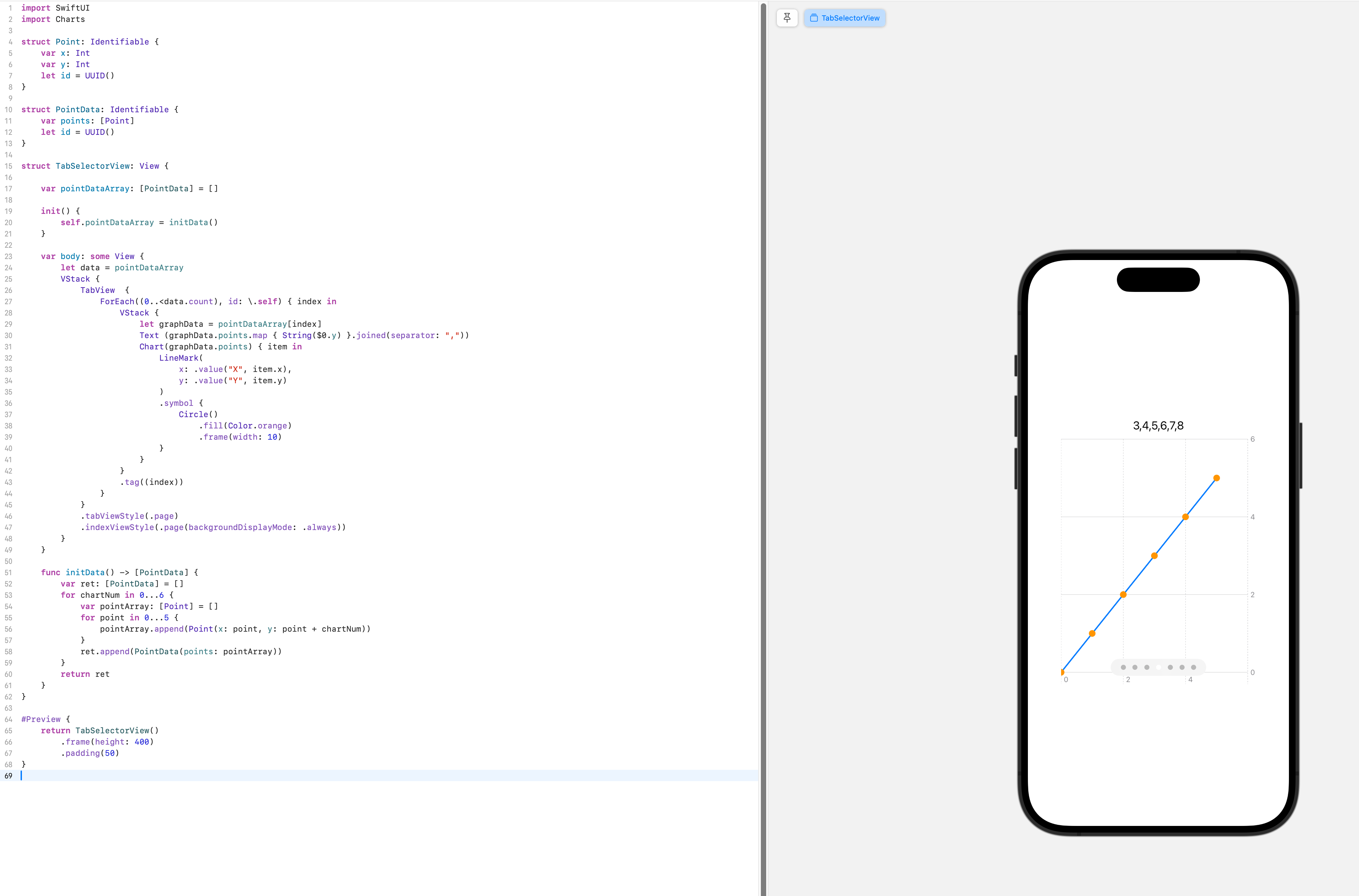Click the "TabView {" line
Screen dimensions: 1359x896
(x=105, y=290)
